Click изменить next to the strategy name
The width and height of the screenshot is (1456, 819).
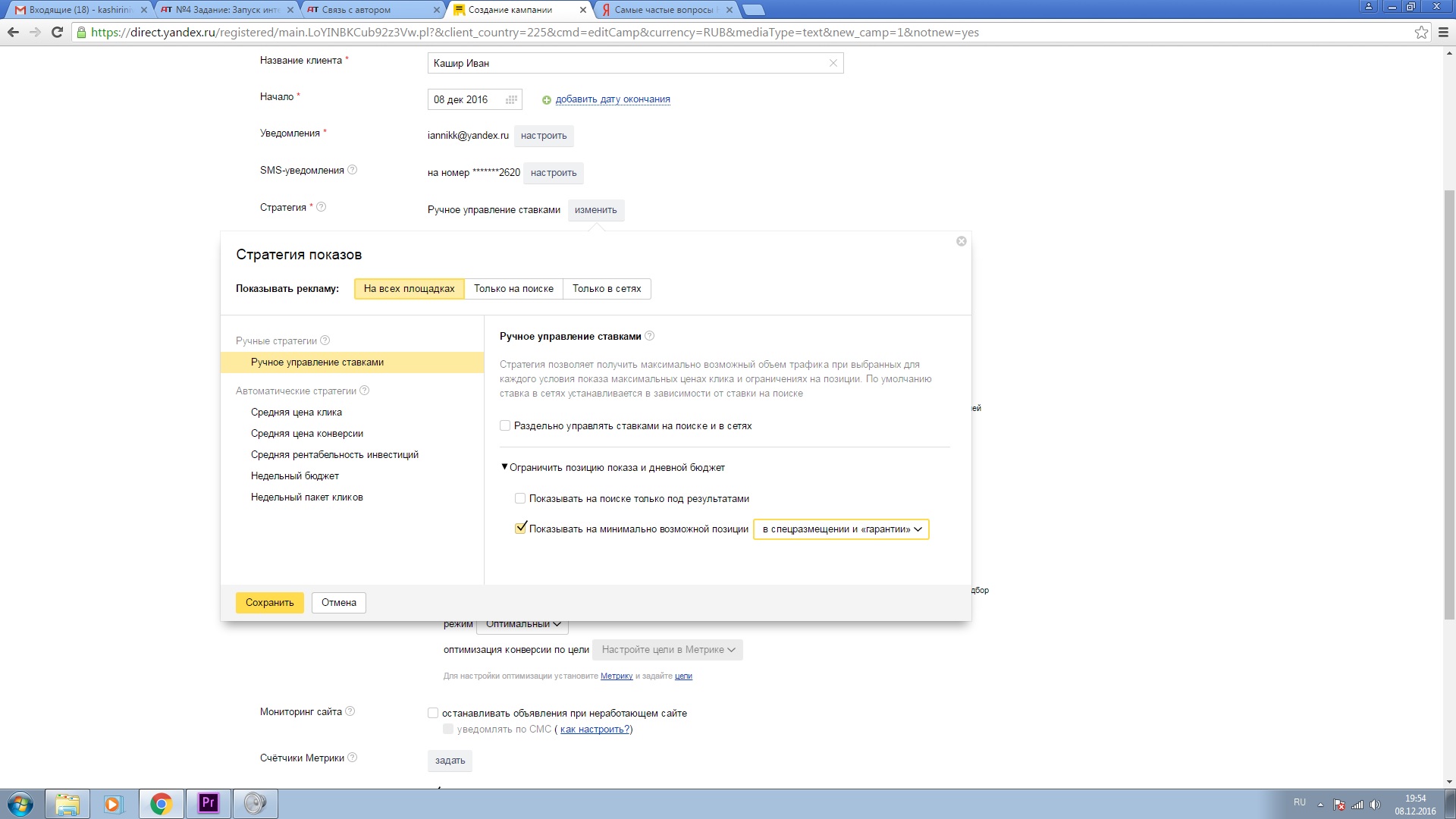(596, 210)
